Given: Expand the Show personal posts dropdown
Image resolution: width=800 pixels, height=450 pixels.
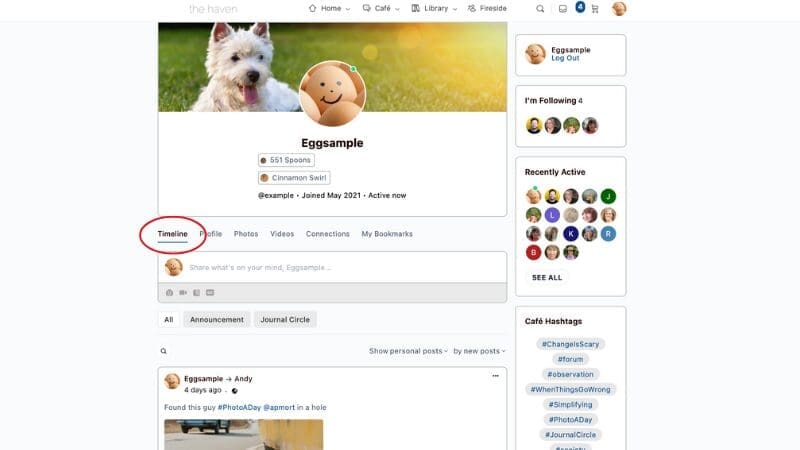Looking at the screenshot, I should [x=408, y=351].
